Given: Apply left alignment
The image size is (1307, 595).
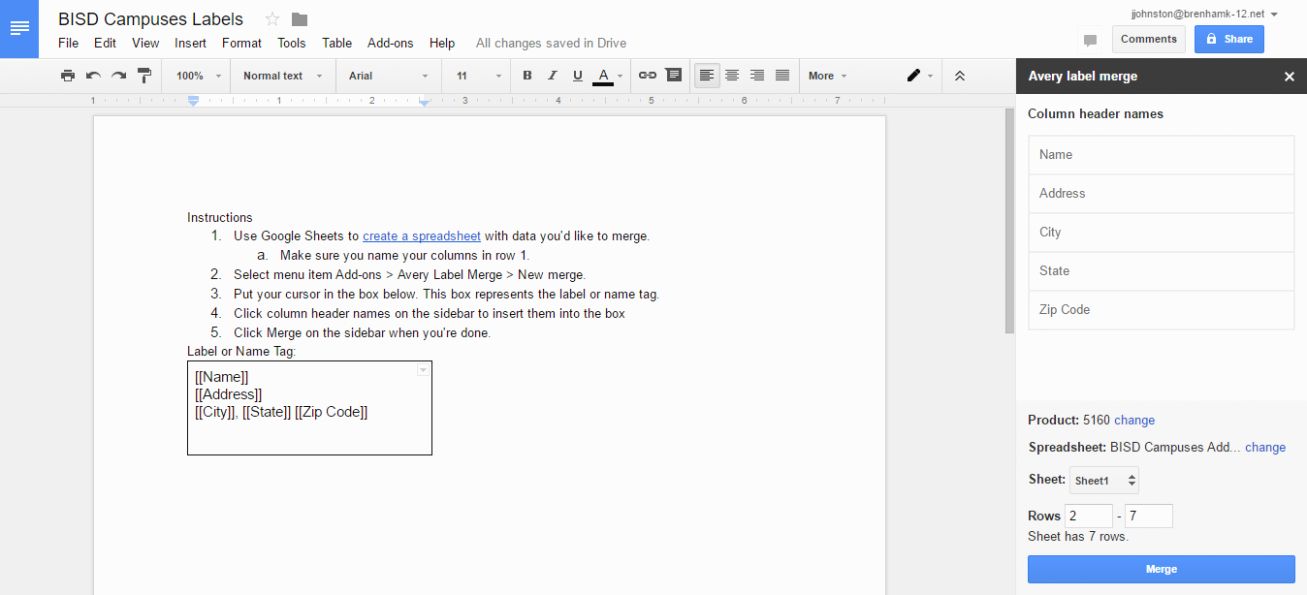Looking at the screenshot, I should click(707, 75).
